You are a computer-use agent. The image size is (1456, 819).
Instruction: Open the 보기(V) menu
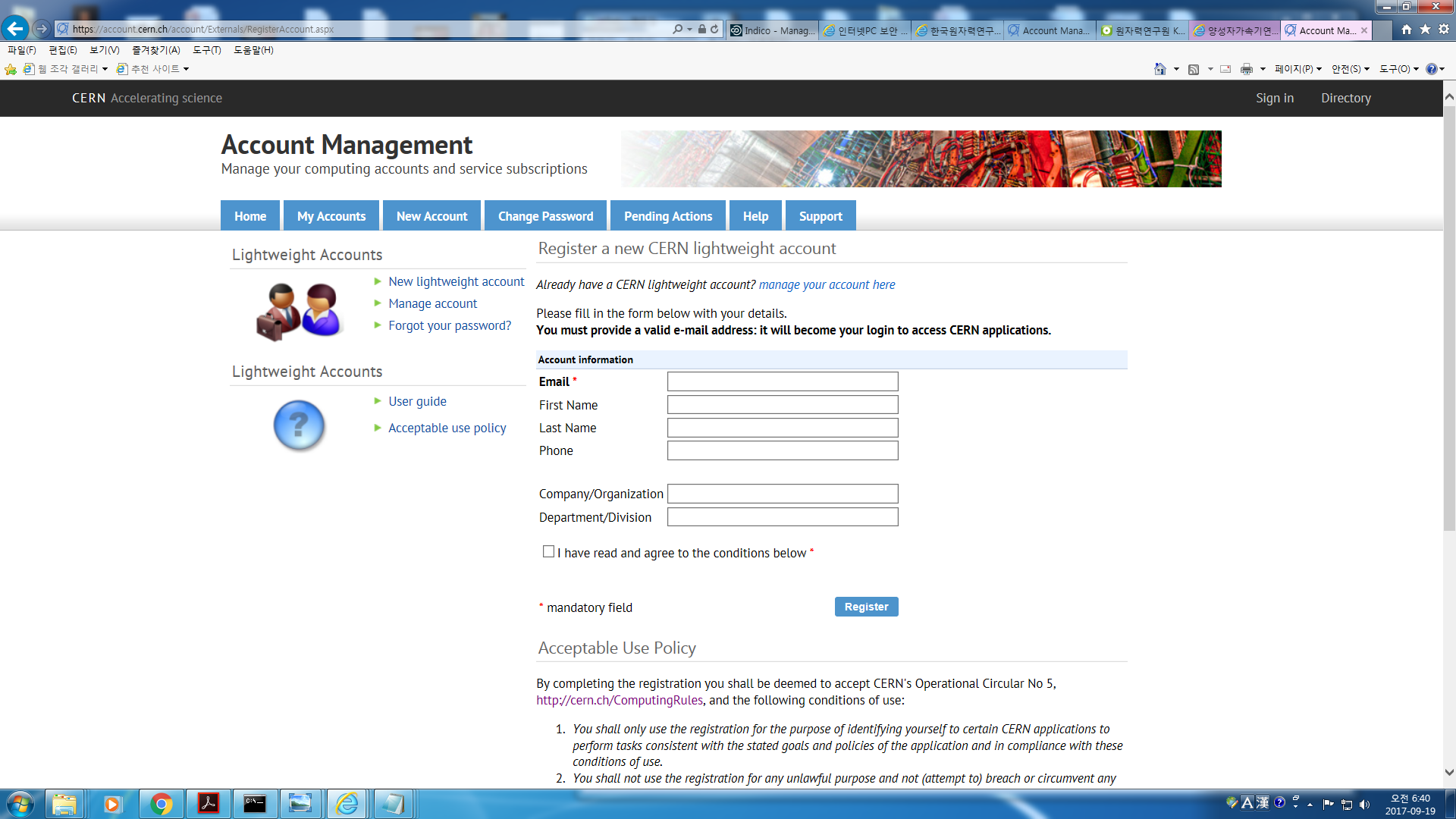pyautogui.click(x=104, y=50)
